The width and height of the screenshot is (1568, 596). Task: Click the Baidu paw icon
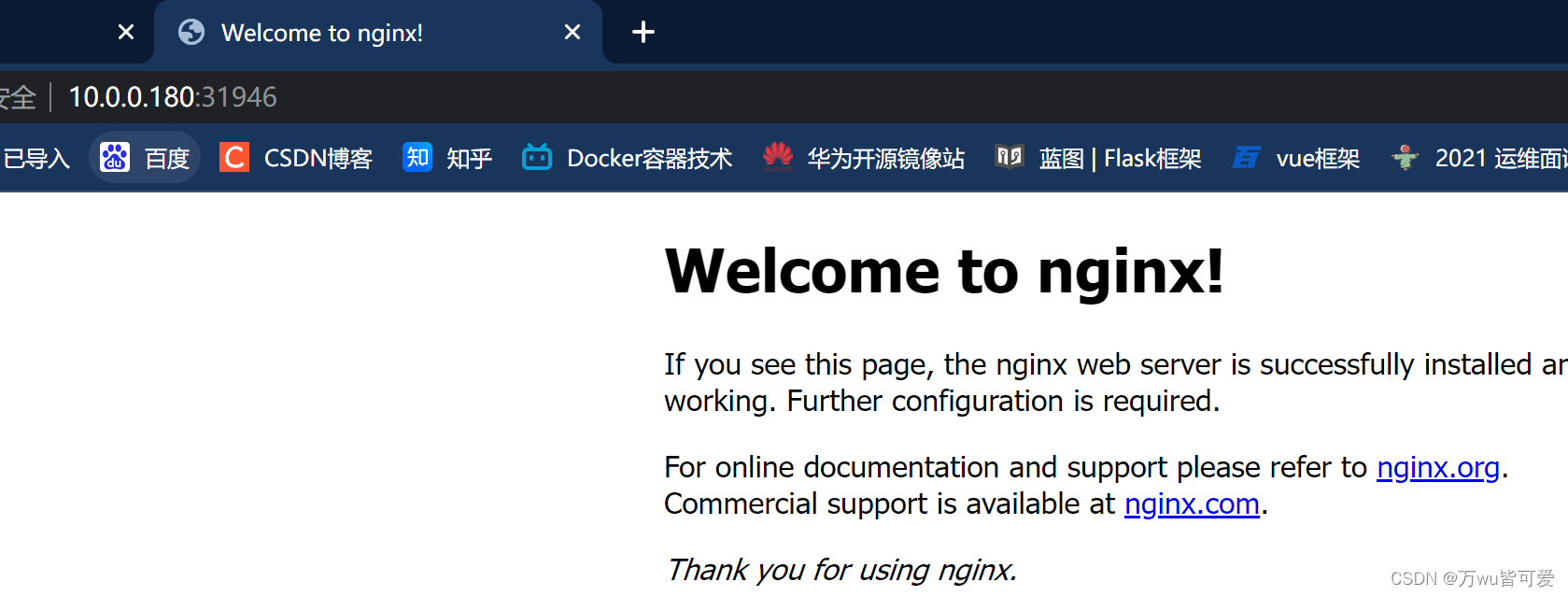point(115,157)
